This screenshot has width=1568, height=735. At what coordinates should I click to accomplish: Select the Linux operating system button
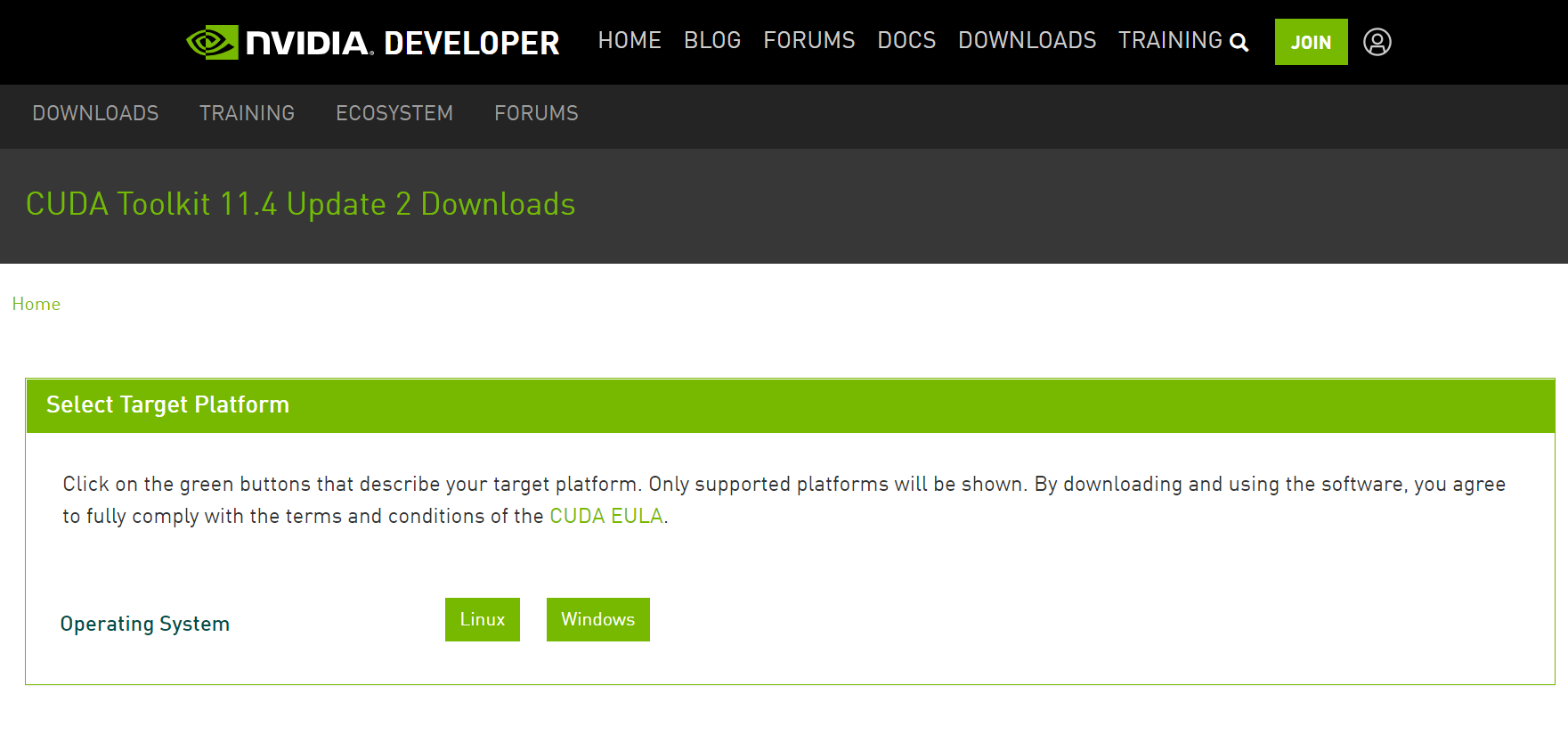[482, 619]
